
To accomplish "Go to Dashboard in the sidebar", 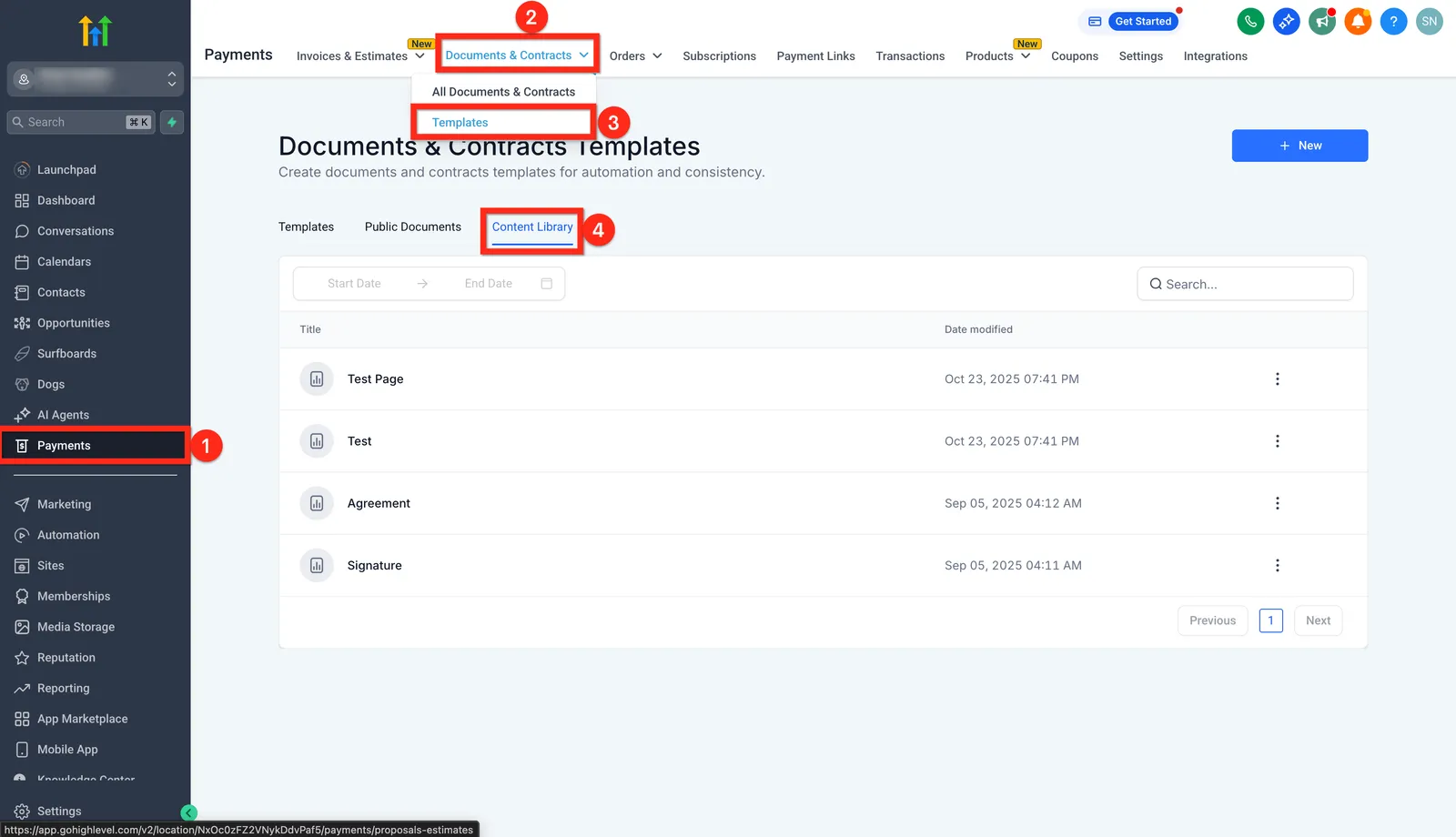I will click(x=66, y=200).
